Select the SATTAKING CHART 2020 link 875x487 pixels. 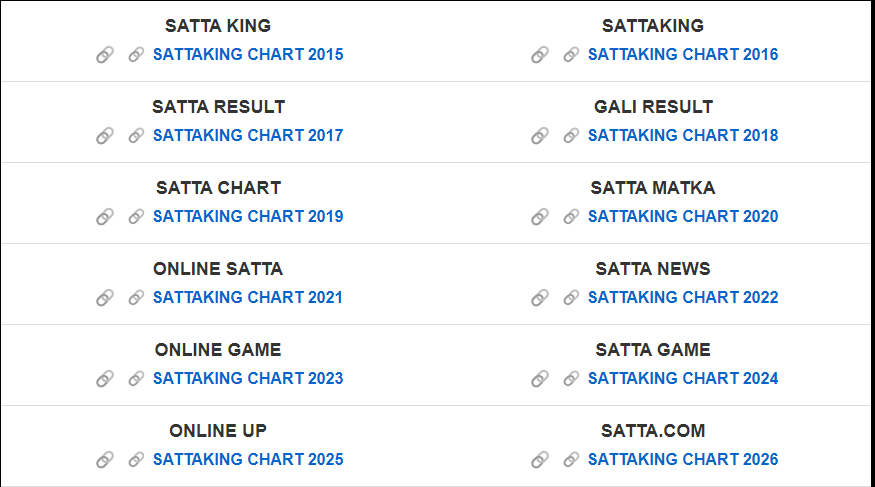coord(682,216)
